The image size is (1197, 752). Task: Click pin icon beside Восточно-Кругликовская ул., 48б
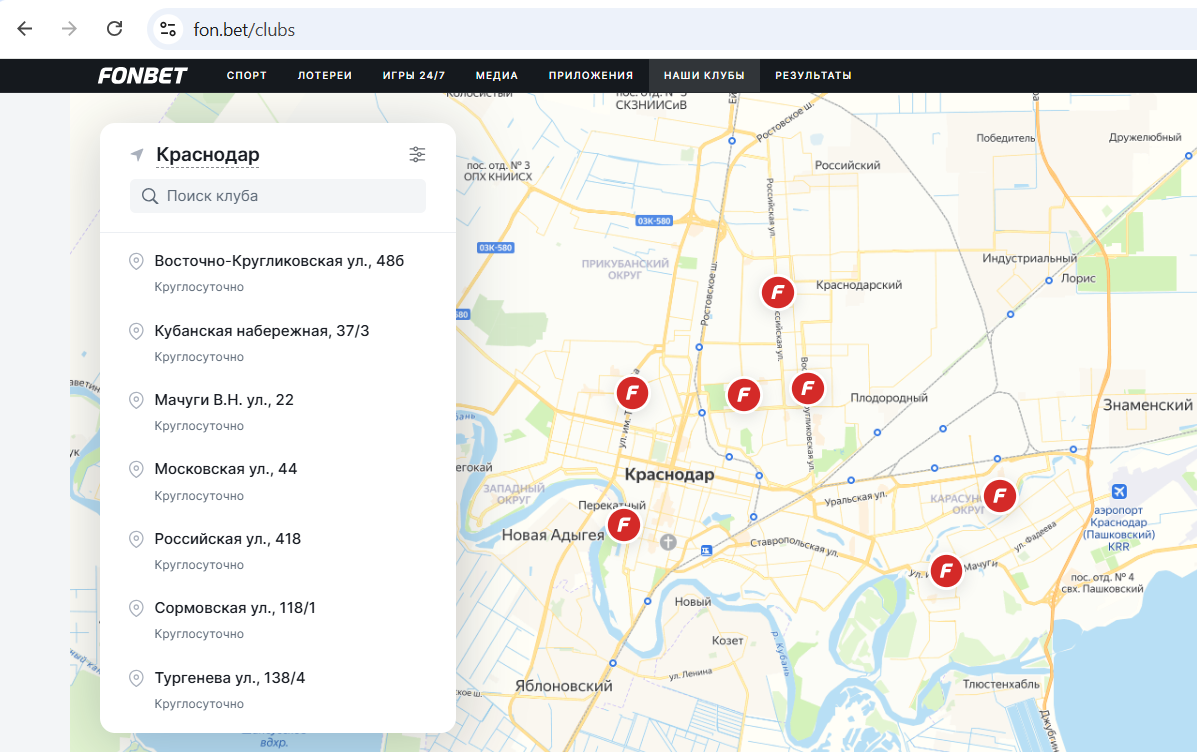pos(136,261)
